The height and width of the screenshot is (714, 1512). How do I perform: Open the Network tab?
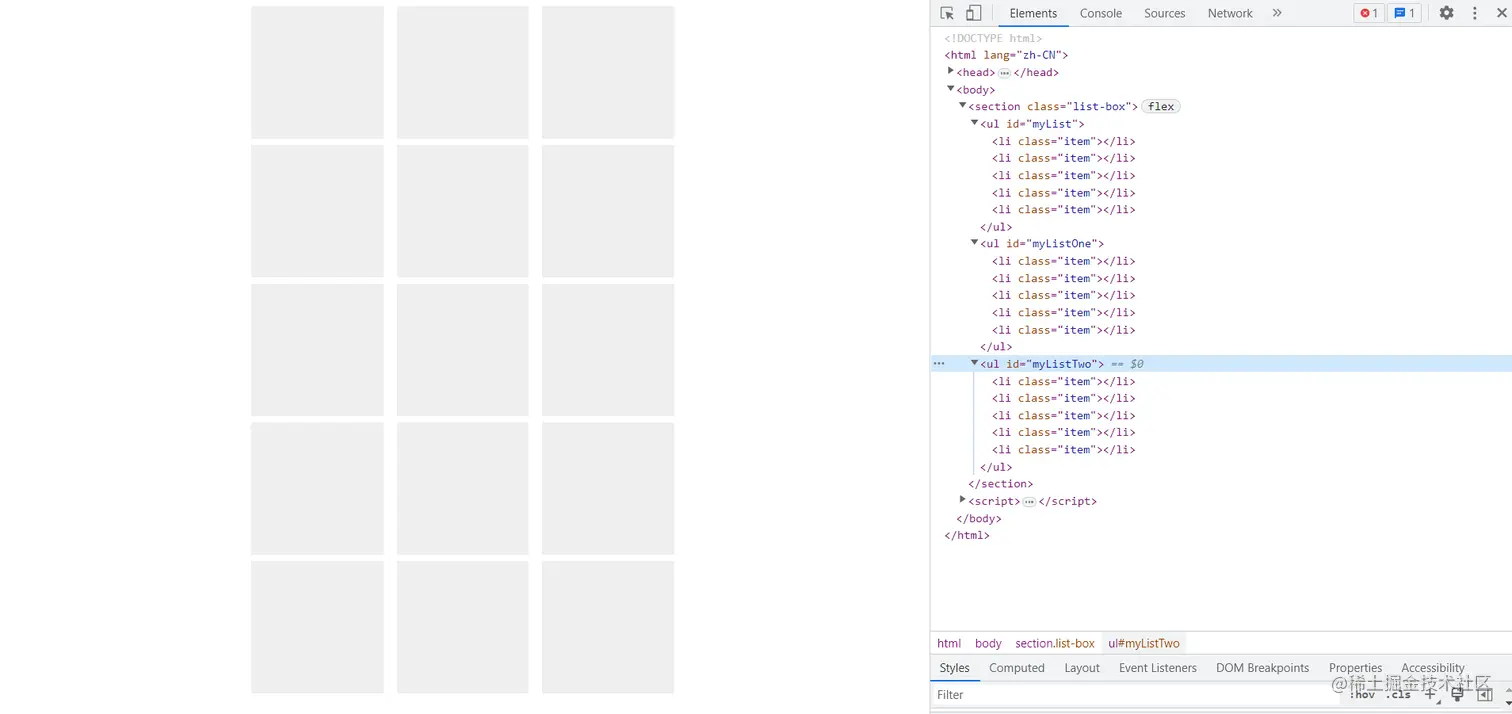click(1230, 13)
